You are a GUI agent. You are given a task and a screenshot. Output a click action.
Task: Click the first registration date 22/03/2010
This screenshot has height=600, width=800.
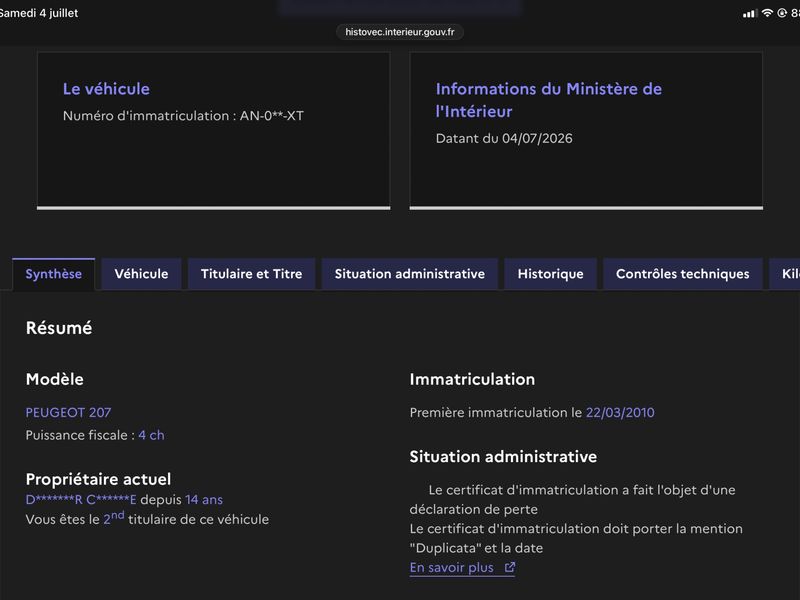coord(620,412)
